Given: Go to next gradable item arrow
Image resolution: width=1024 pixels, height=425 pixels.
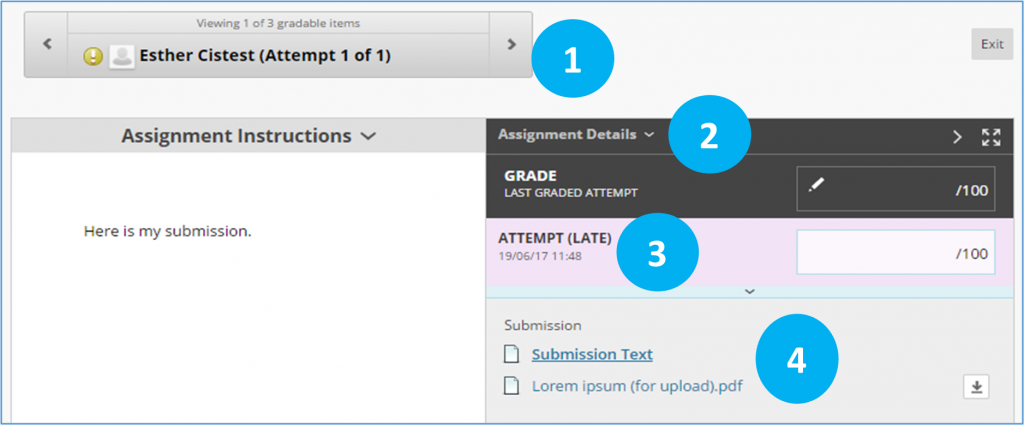Looking at the screenshot, I should [x=511, y=44].
